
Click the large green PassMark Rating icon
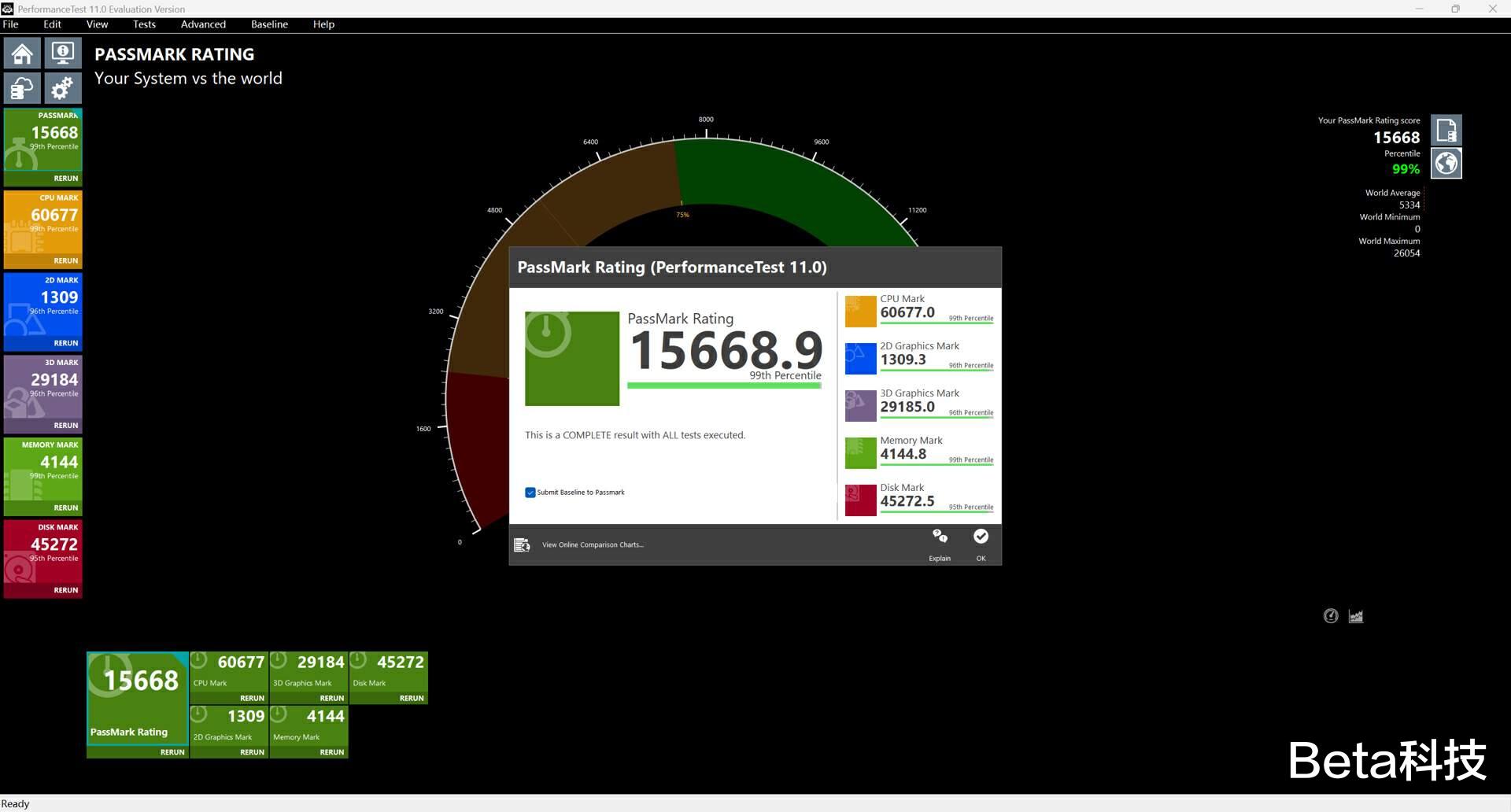click(572, 359)
